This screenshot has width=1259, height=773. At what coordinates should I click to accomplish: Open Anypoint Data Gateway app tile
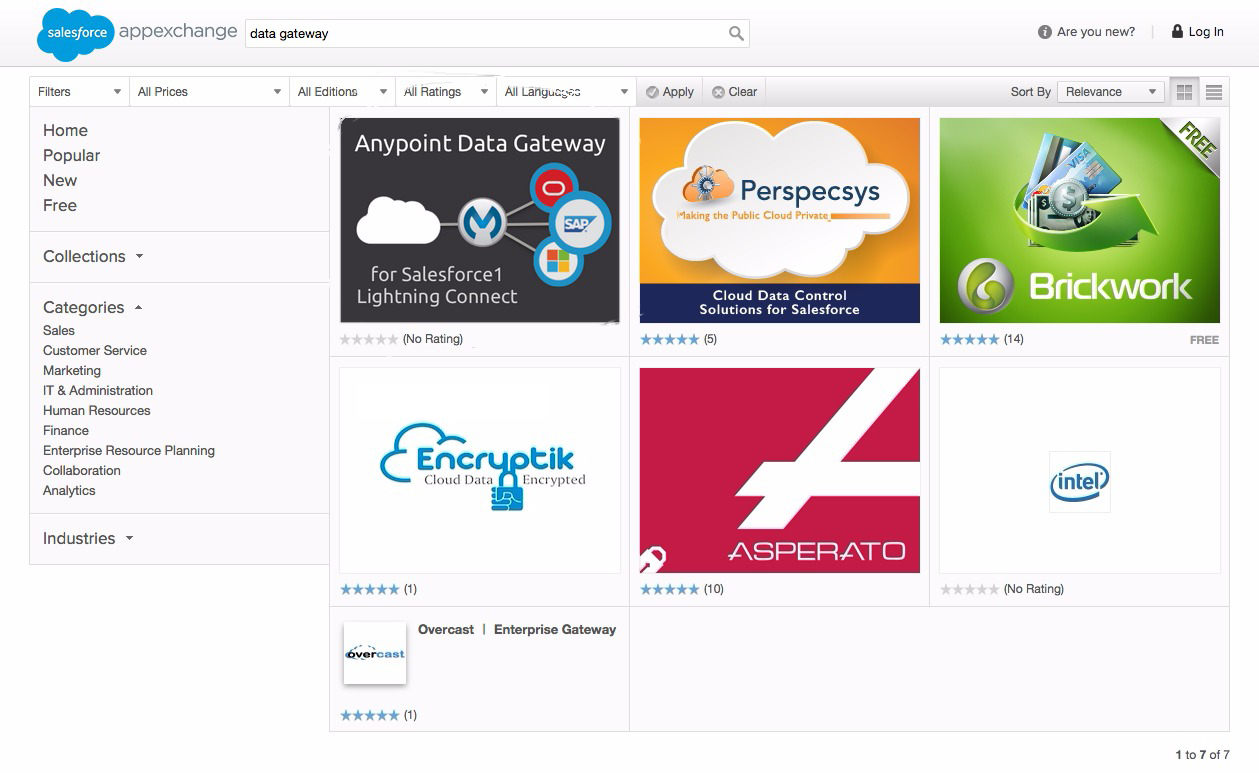click(x=480, y=220)
